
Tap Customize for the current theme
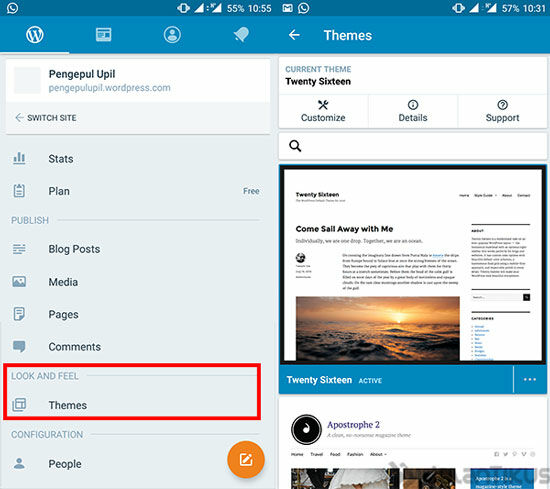point(323,111)
